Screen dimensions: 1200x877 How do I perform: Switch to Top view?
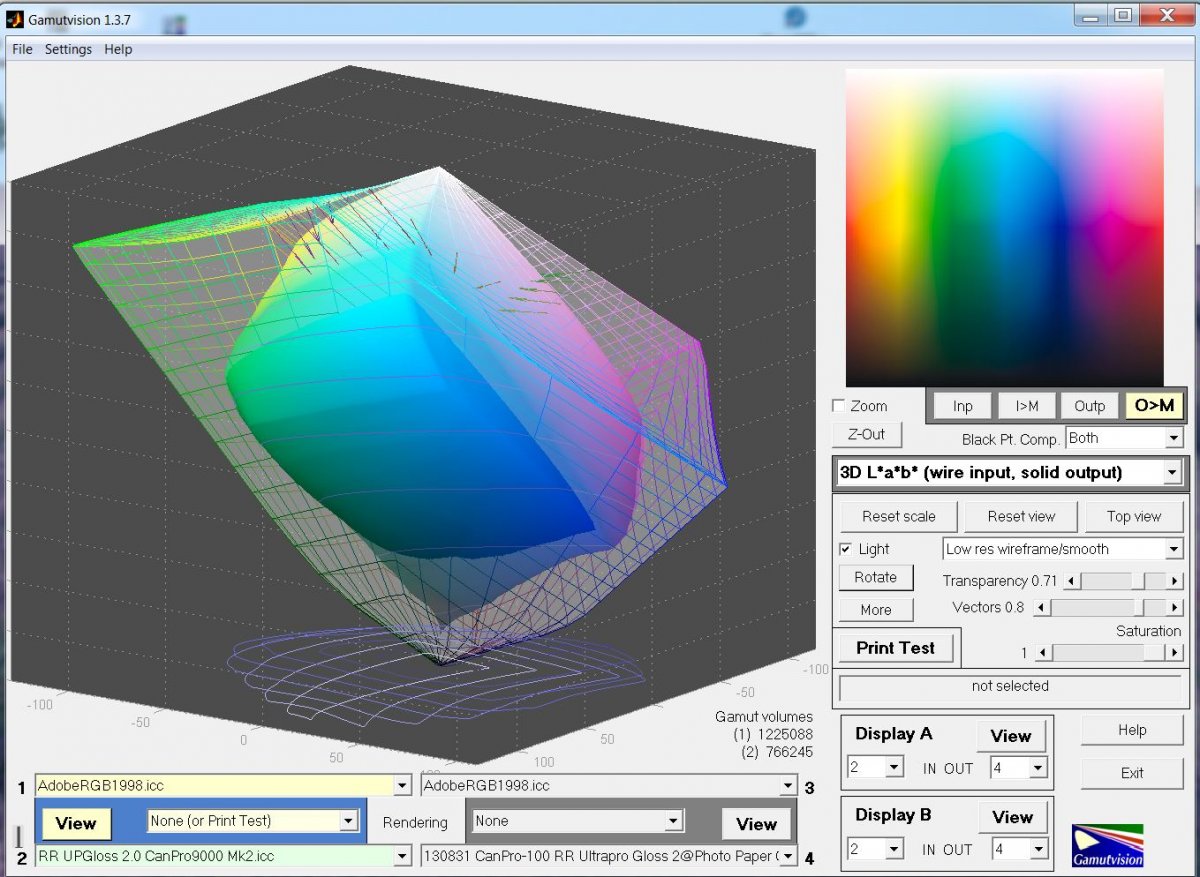(1133, 516)
